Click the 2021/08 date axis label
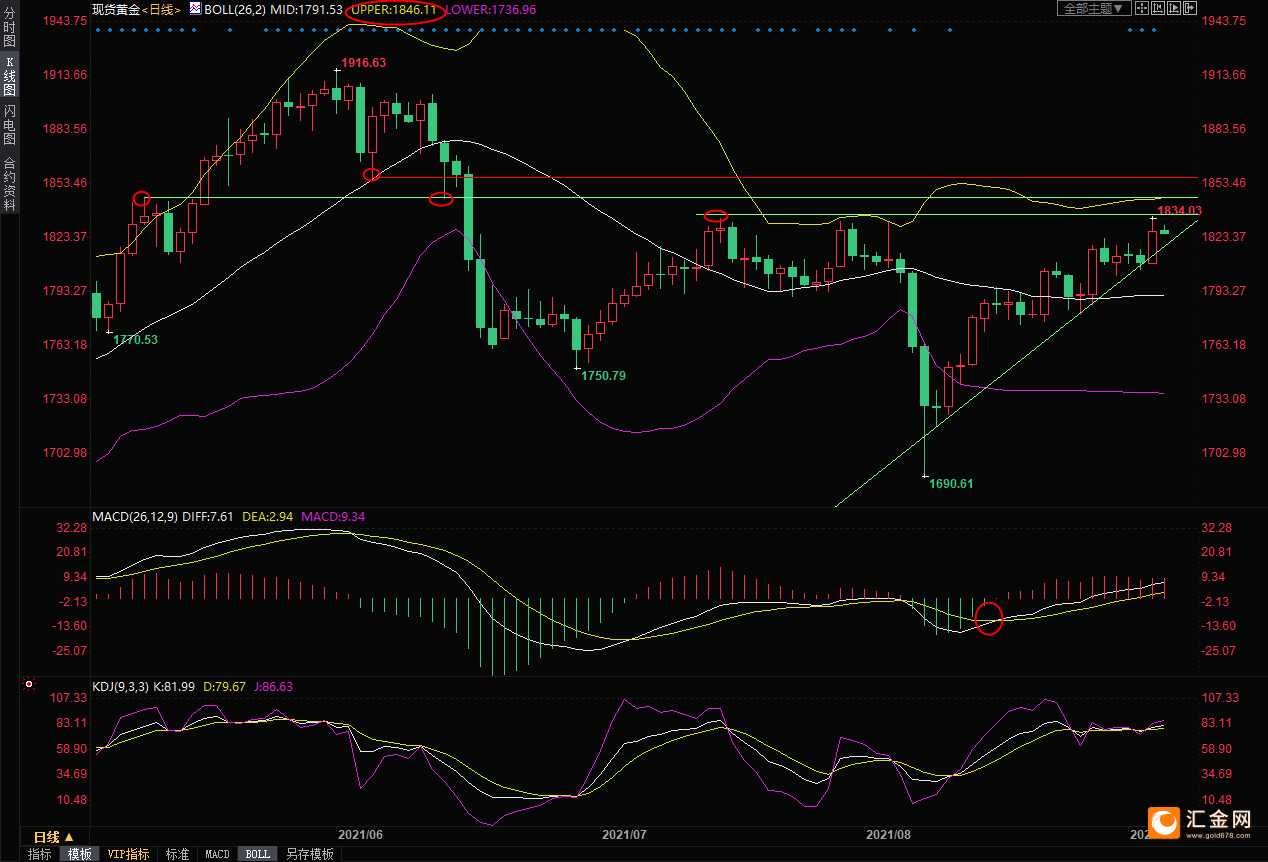 pos(890,834)
